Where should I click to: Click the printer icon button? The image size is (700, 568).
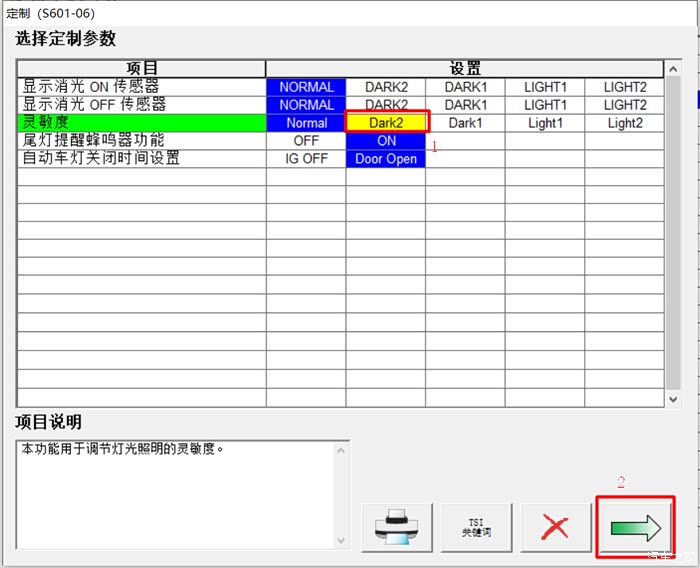396,526
